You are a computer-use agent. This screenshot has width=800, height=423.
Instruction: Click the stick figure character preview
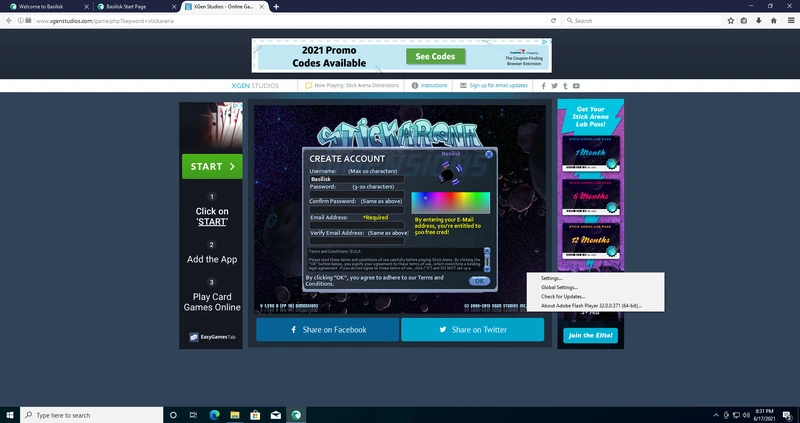pyautogui.click(x=448, y=173)
